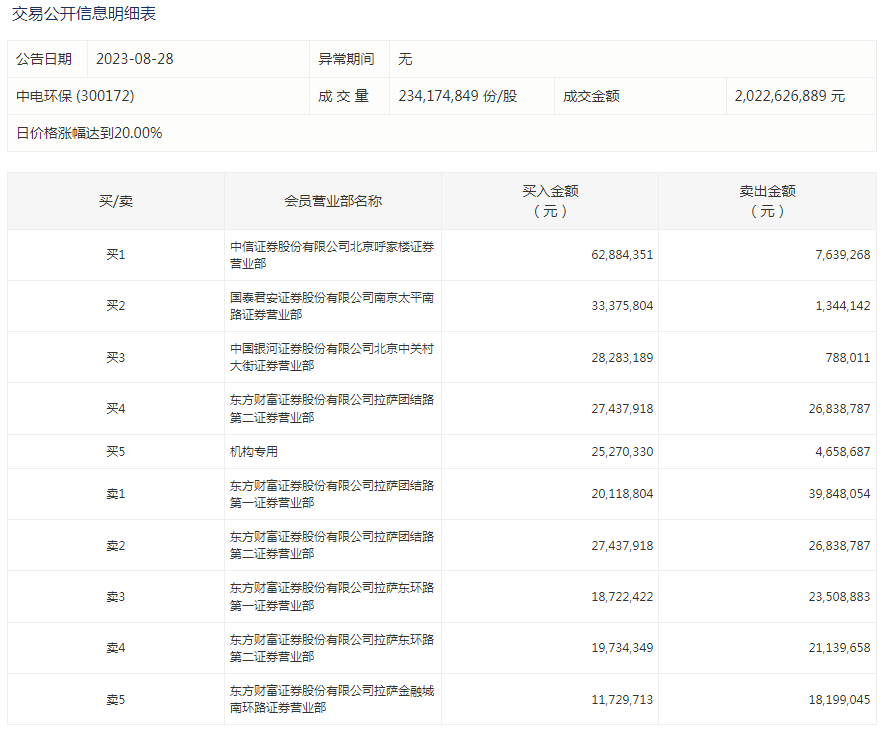Click 东方财富拉萨东环路第二证券营业部 name

pyautogui.click(x=332, y=648)
